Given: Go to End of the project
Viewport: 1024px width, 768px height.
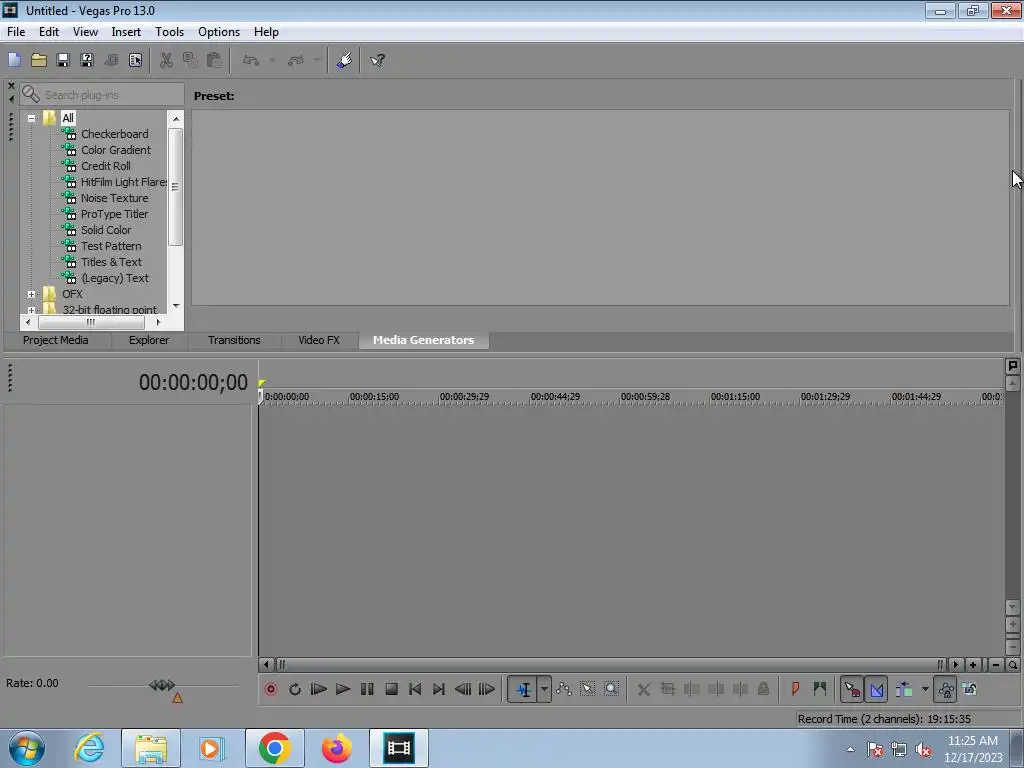Looking at the screenshot, I should (439, 689).
